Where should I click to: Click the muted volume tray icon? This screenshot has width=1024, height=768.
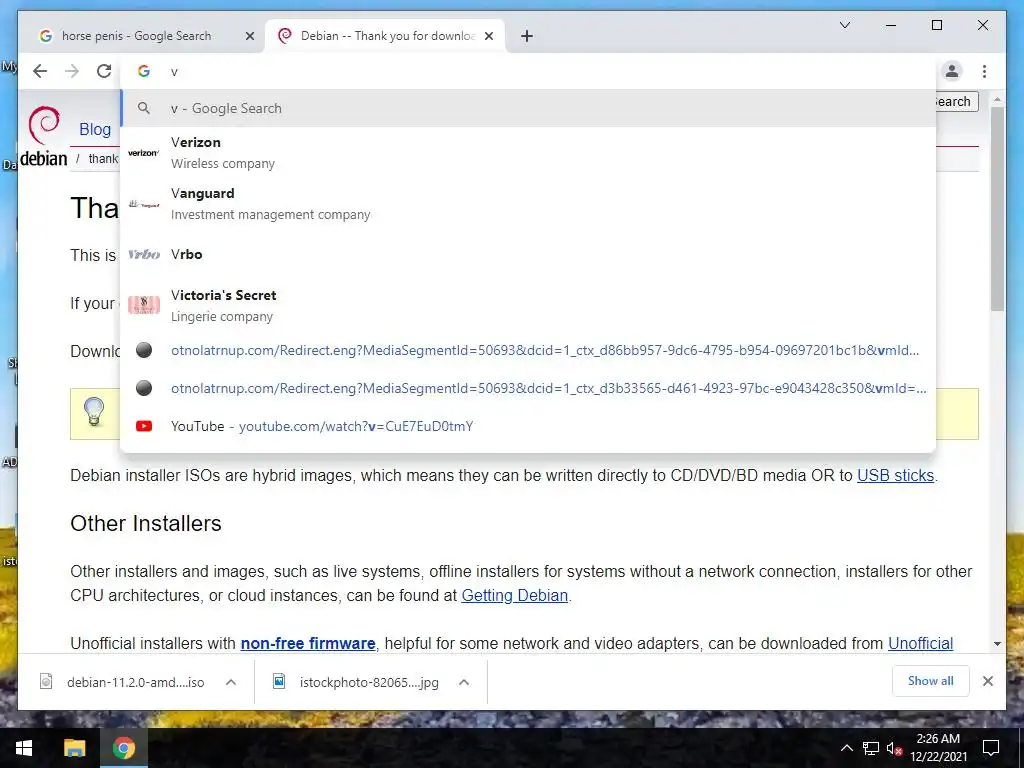tap(894, 748)
